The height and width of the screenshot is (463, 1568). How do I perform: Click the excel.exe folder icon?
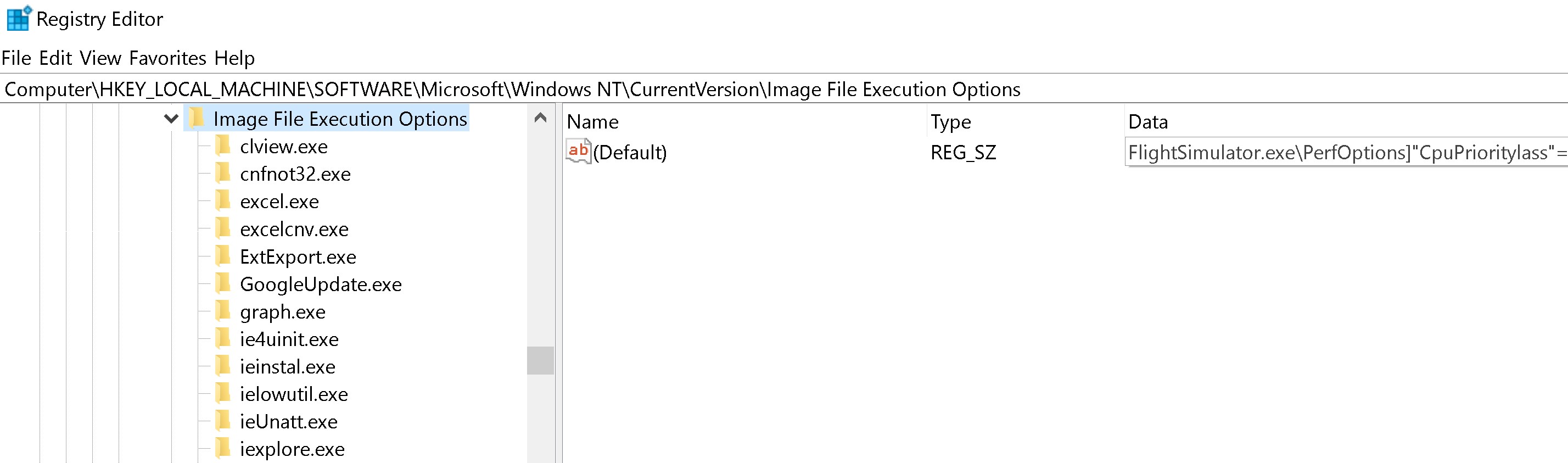(x=223, y=200)
